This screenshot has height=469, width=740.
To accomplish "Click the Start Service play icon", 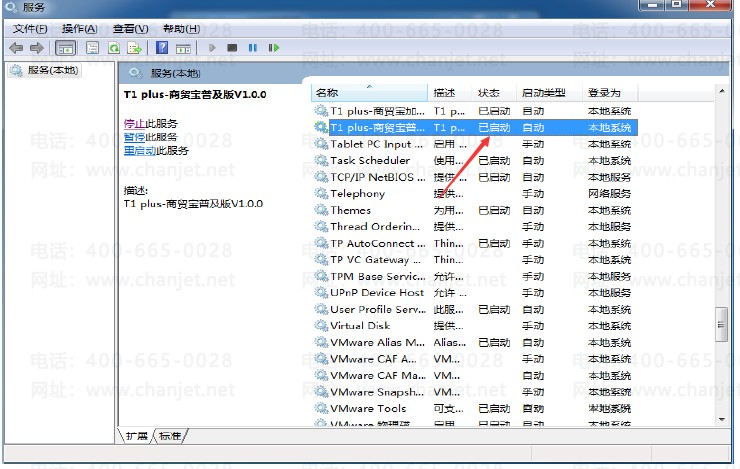I will point(212,48).
